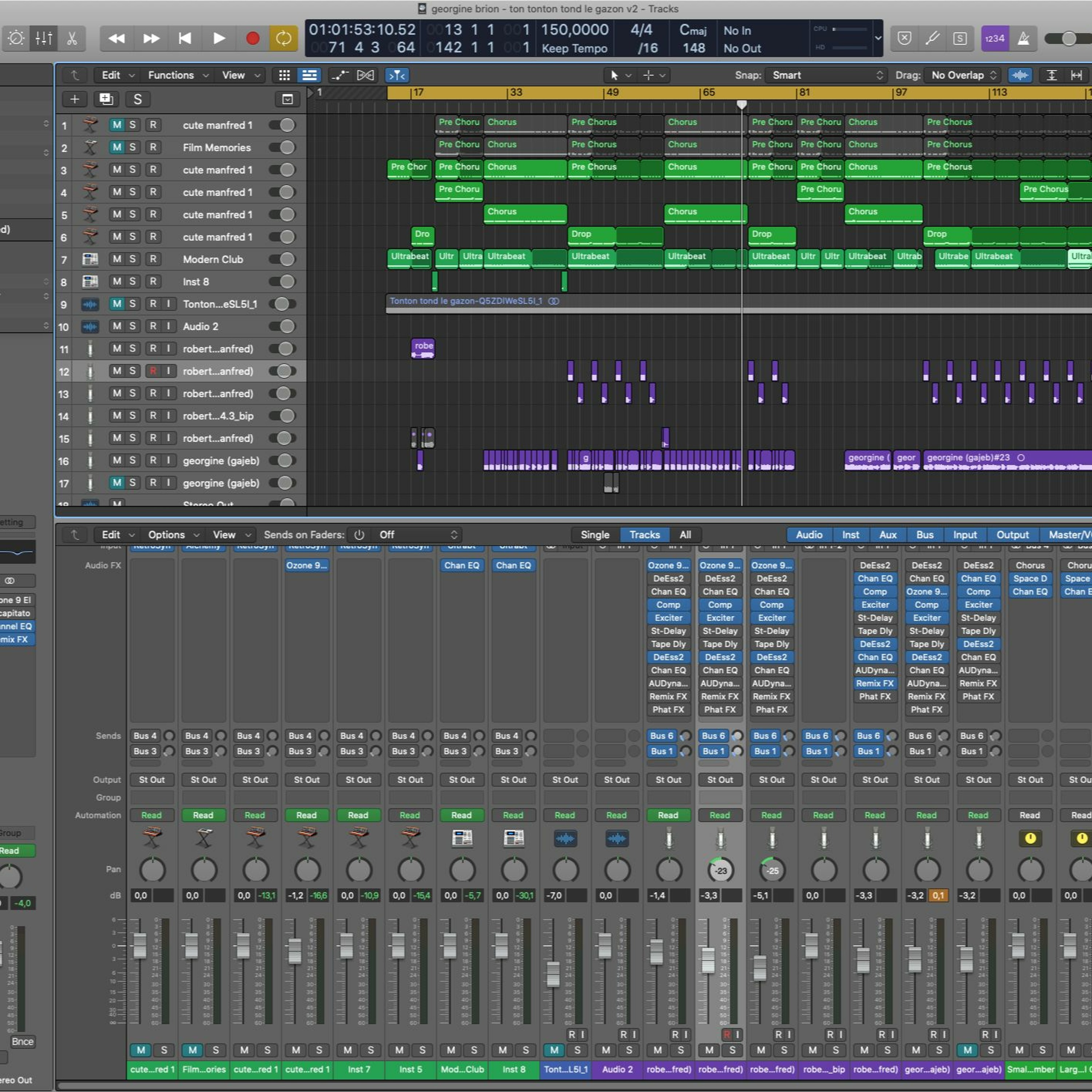Open the Snap Smart dropdown
This screenshot has width=1092, height=1092.
[826, 75]
